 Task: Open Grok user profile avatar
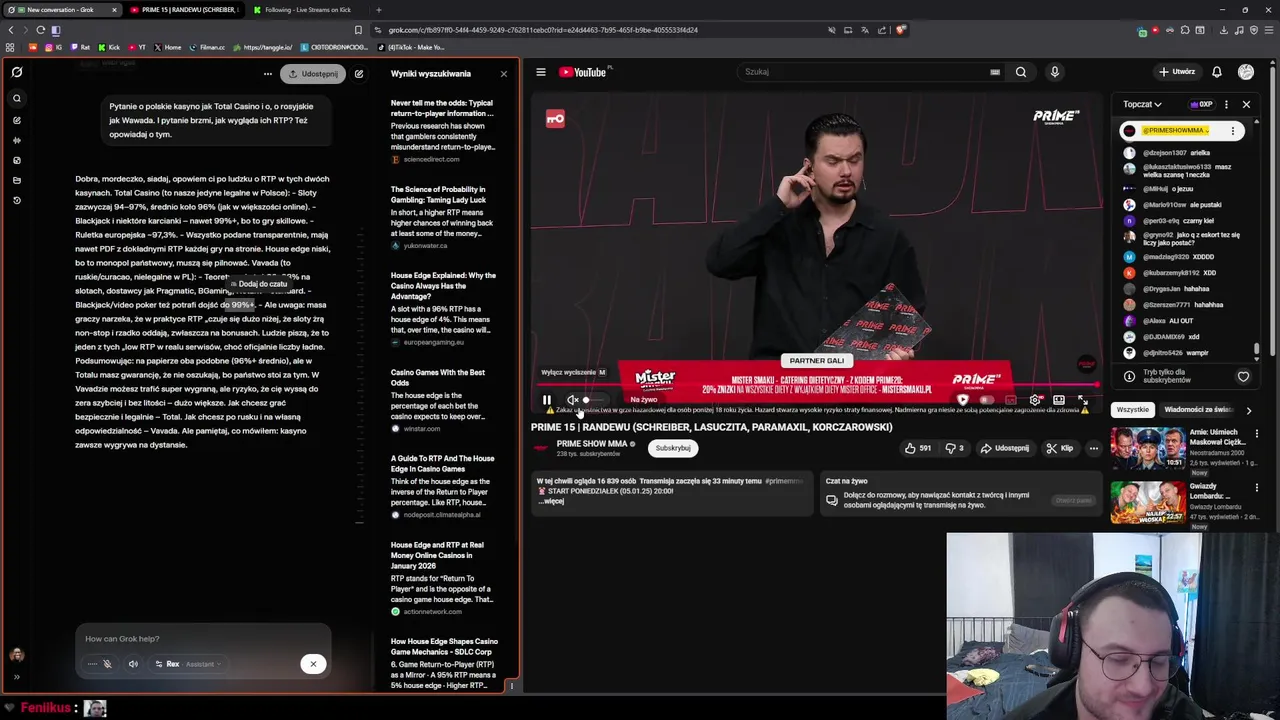pos(16,655)
